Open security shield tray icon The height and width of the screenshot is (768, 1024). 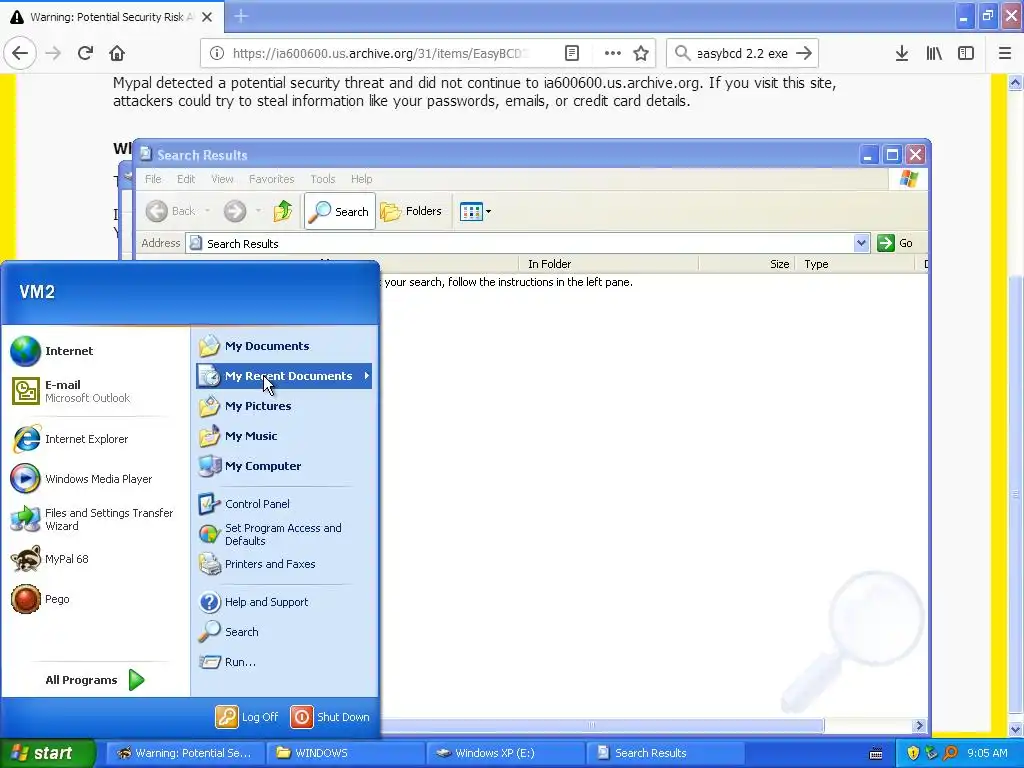(x=913, y=753)
